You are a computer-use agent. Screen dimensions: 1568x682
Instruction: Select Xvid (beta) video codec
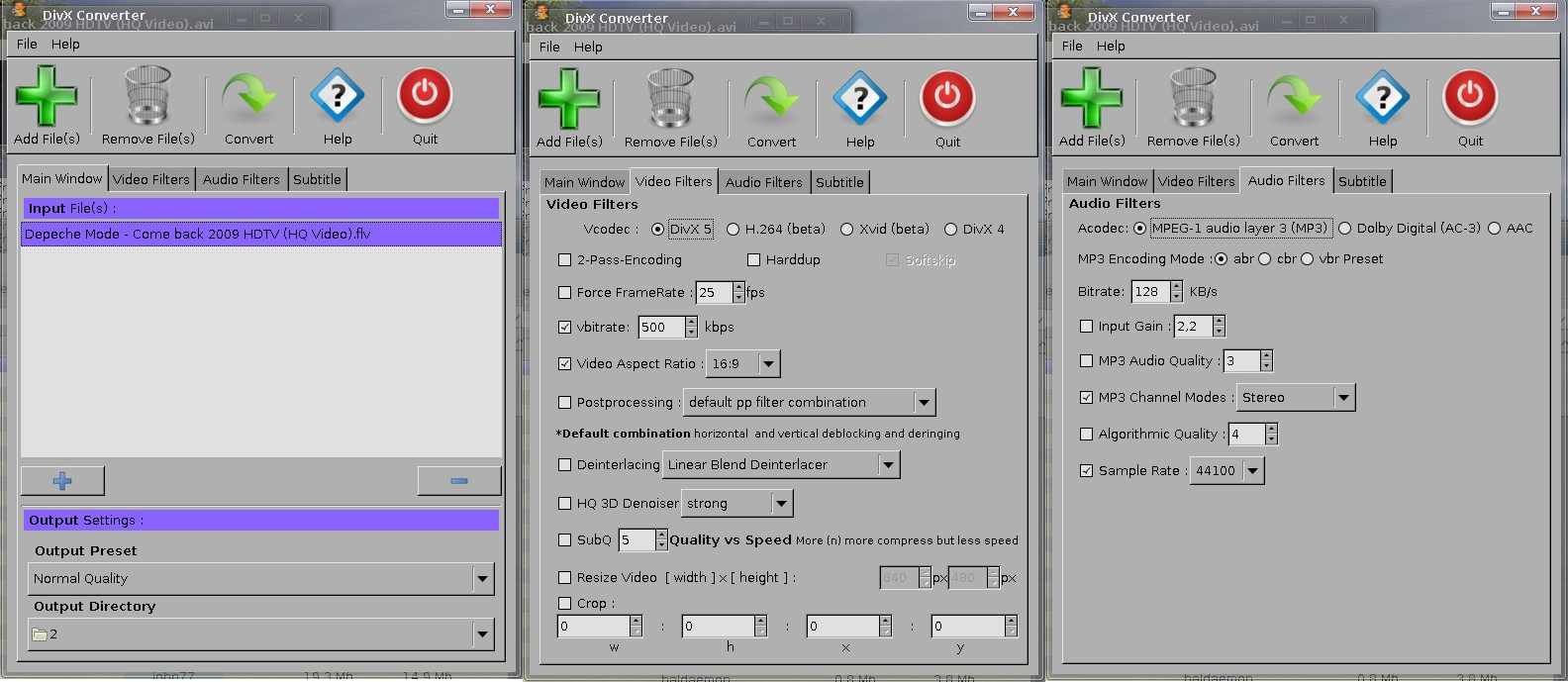847,230
